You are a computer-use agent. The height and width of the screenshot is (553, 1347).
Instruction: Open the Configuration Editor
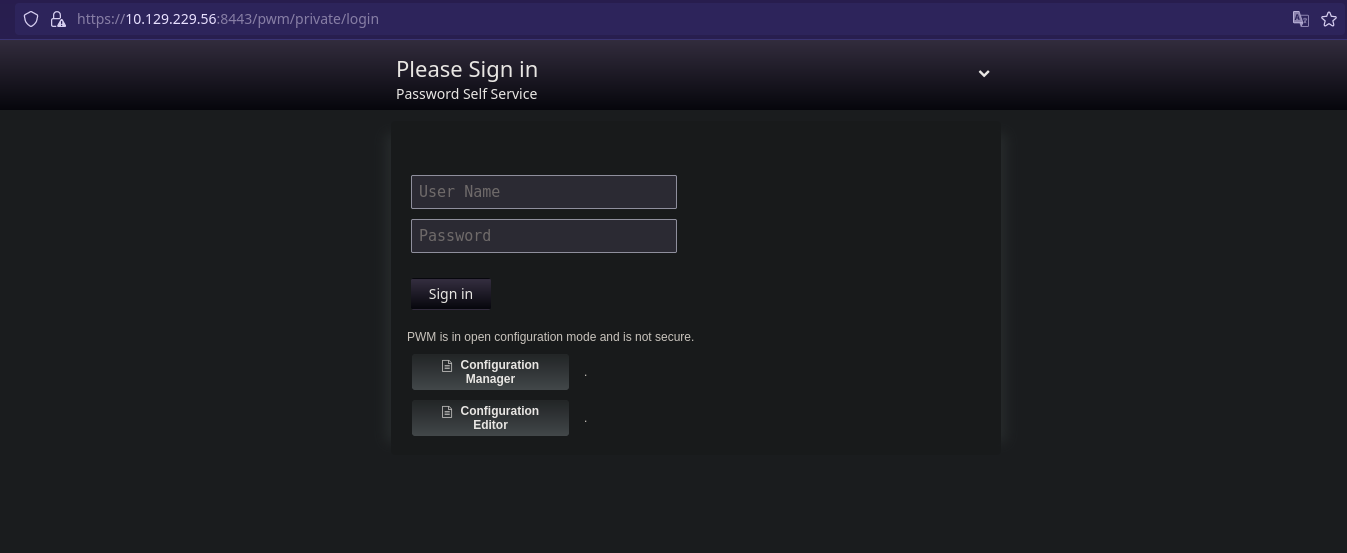(x=490, y=418)
